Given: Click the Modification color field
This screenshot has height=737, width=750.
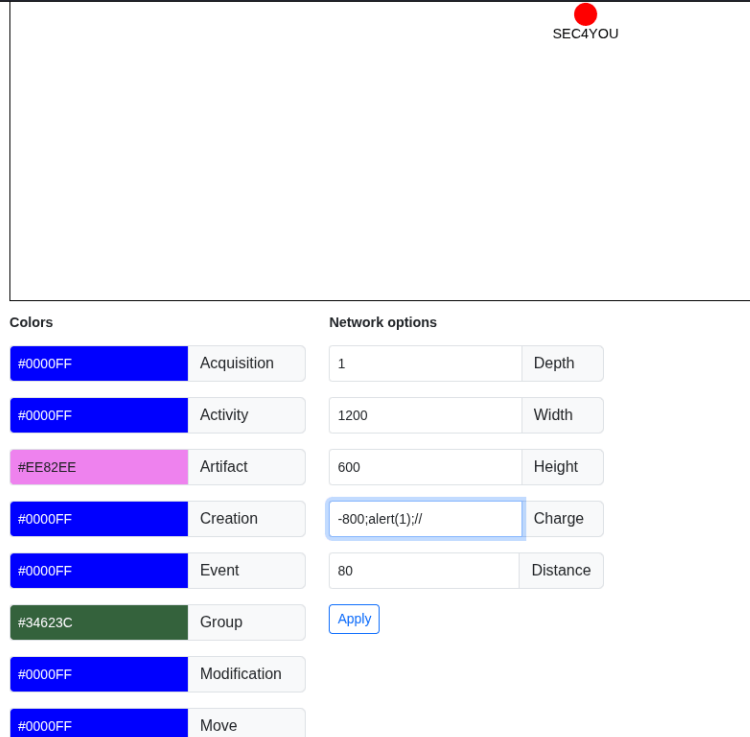Looking at the screenshot, I should [99, 675].
